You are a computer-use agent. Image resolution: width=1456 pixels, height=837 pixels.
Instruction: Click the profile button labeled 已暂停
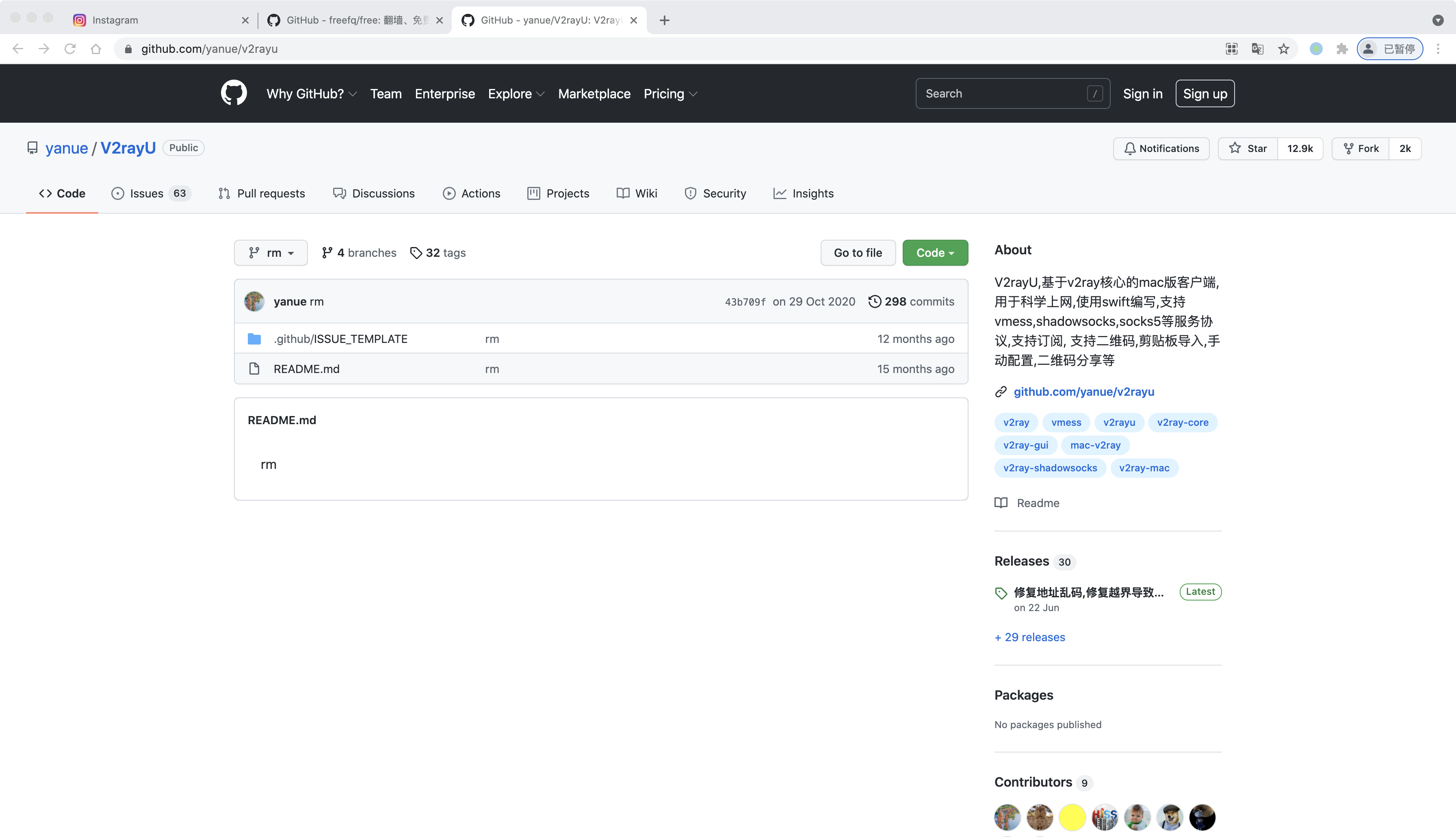click(1390, 49)
